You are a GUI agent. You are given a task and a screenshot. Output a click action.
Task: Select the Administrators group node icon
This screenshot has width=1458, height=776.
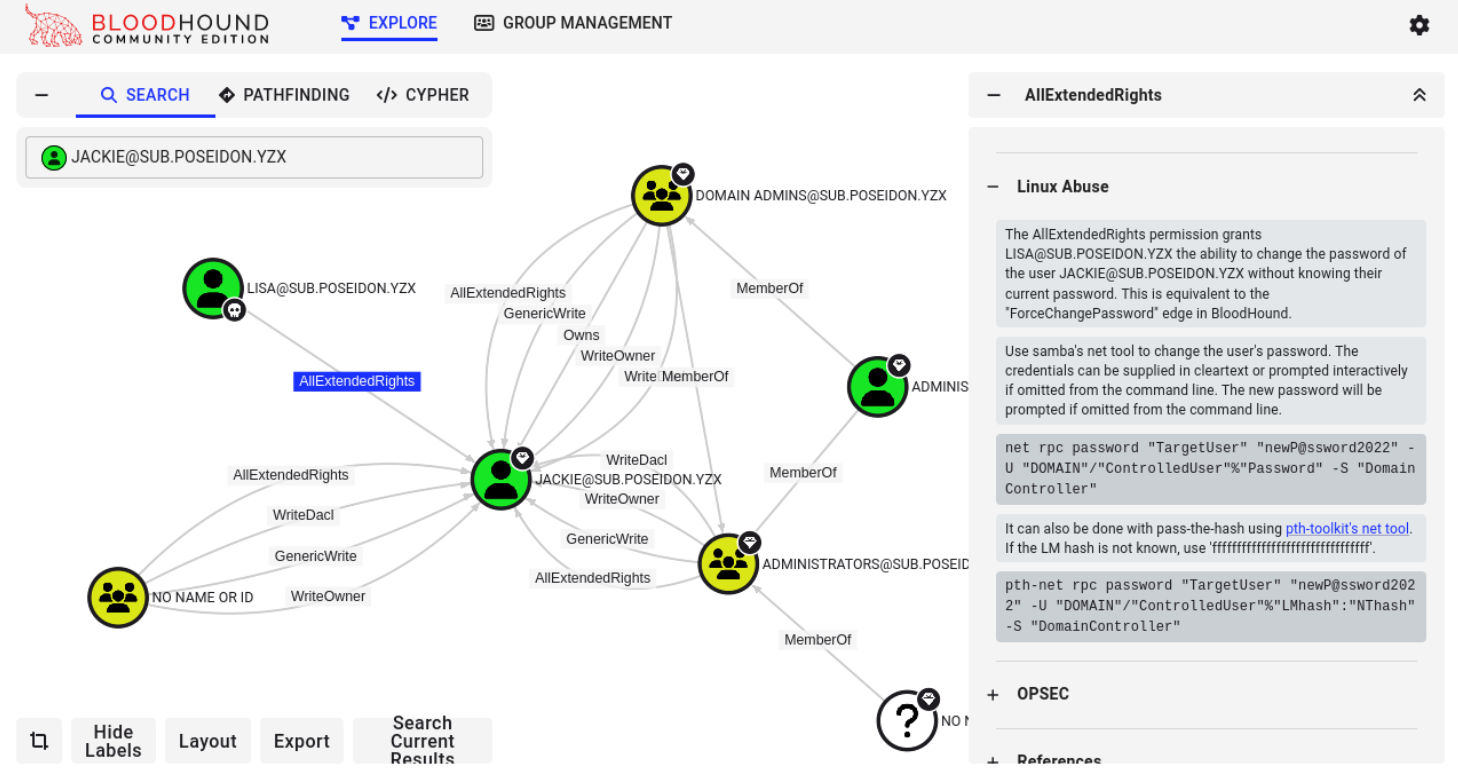coord(728,564)
